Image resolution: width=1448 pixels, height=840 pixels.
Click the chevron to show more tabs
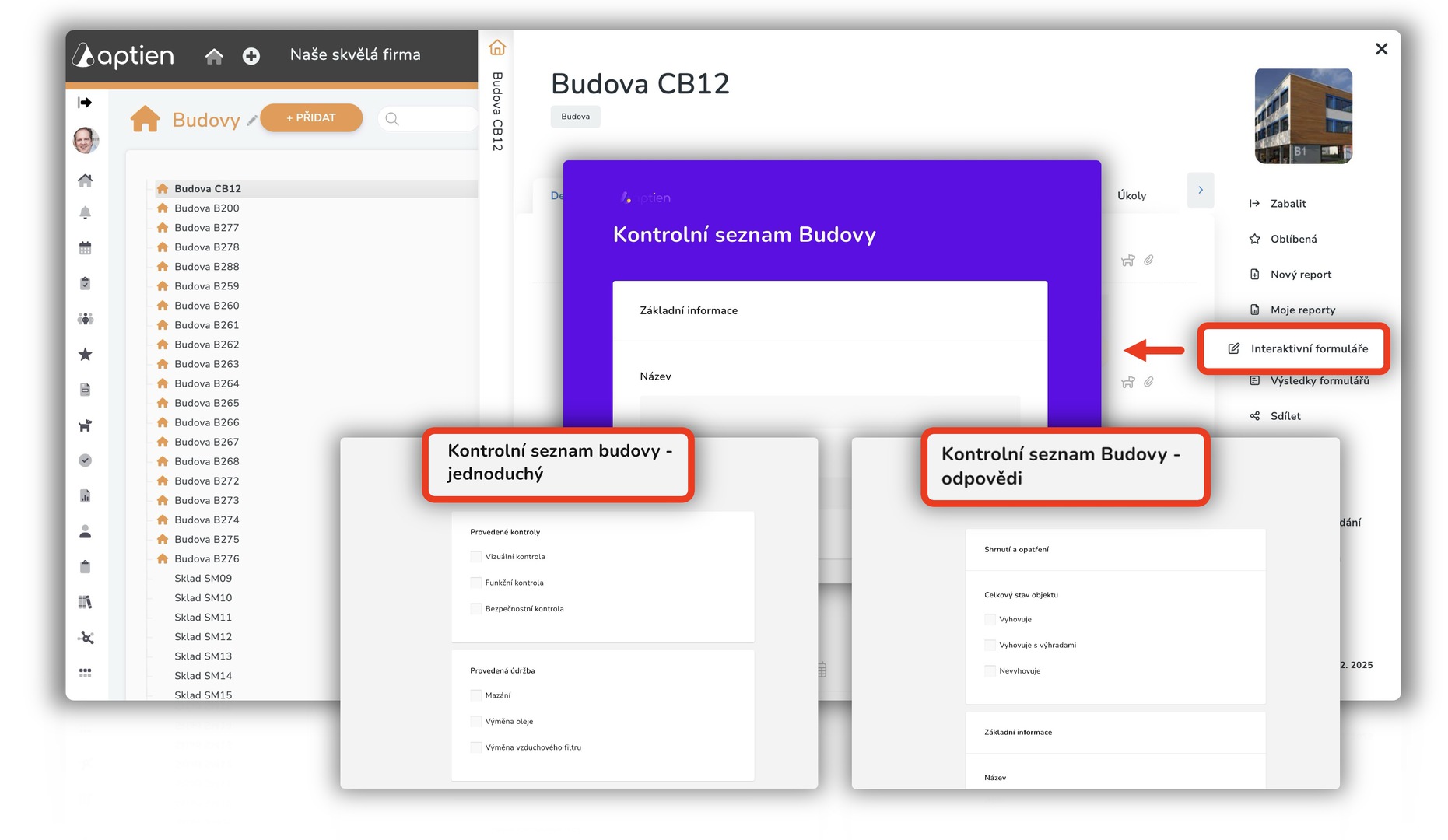(1201, 191)
